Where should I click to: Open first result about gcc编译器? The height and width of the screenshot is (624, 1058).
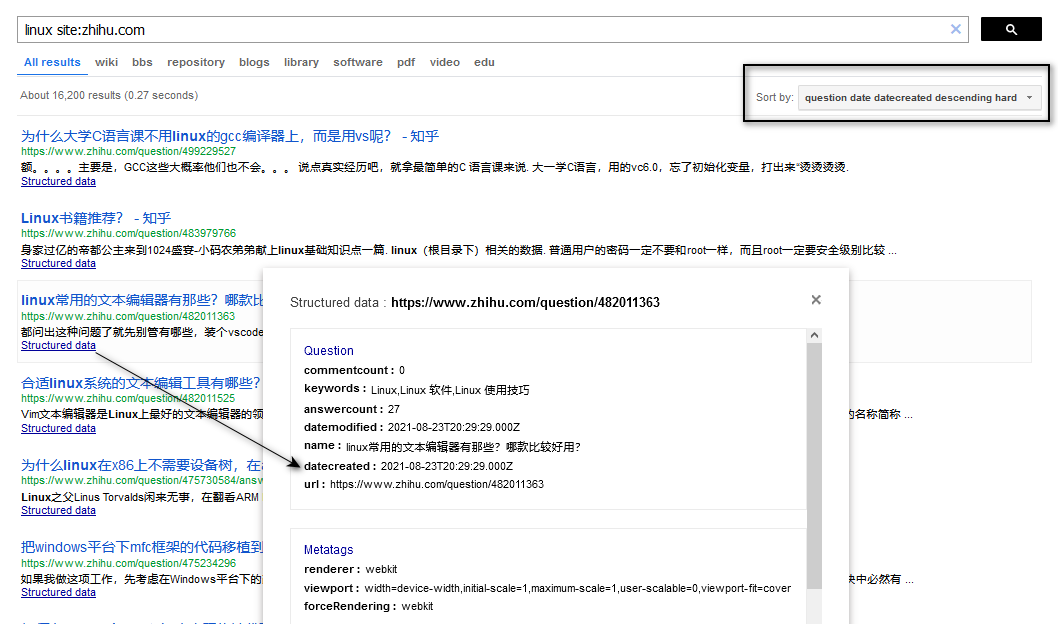230,136
